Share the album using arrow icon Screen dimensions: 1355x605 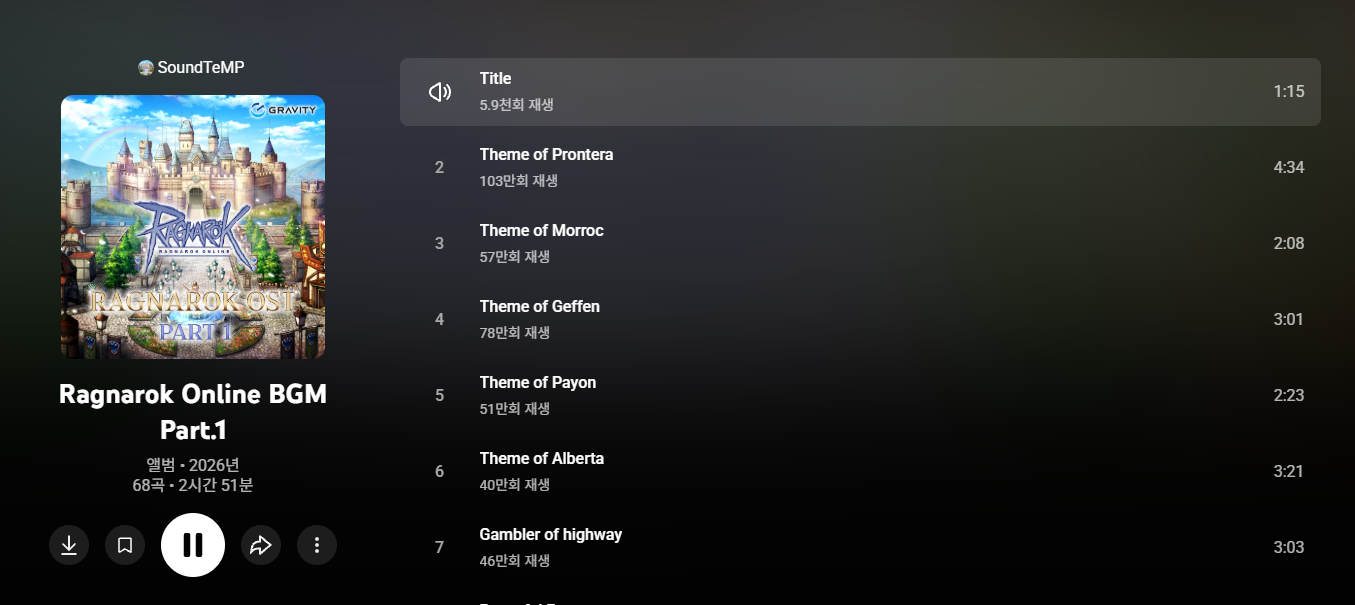(x=261, y=545)
